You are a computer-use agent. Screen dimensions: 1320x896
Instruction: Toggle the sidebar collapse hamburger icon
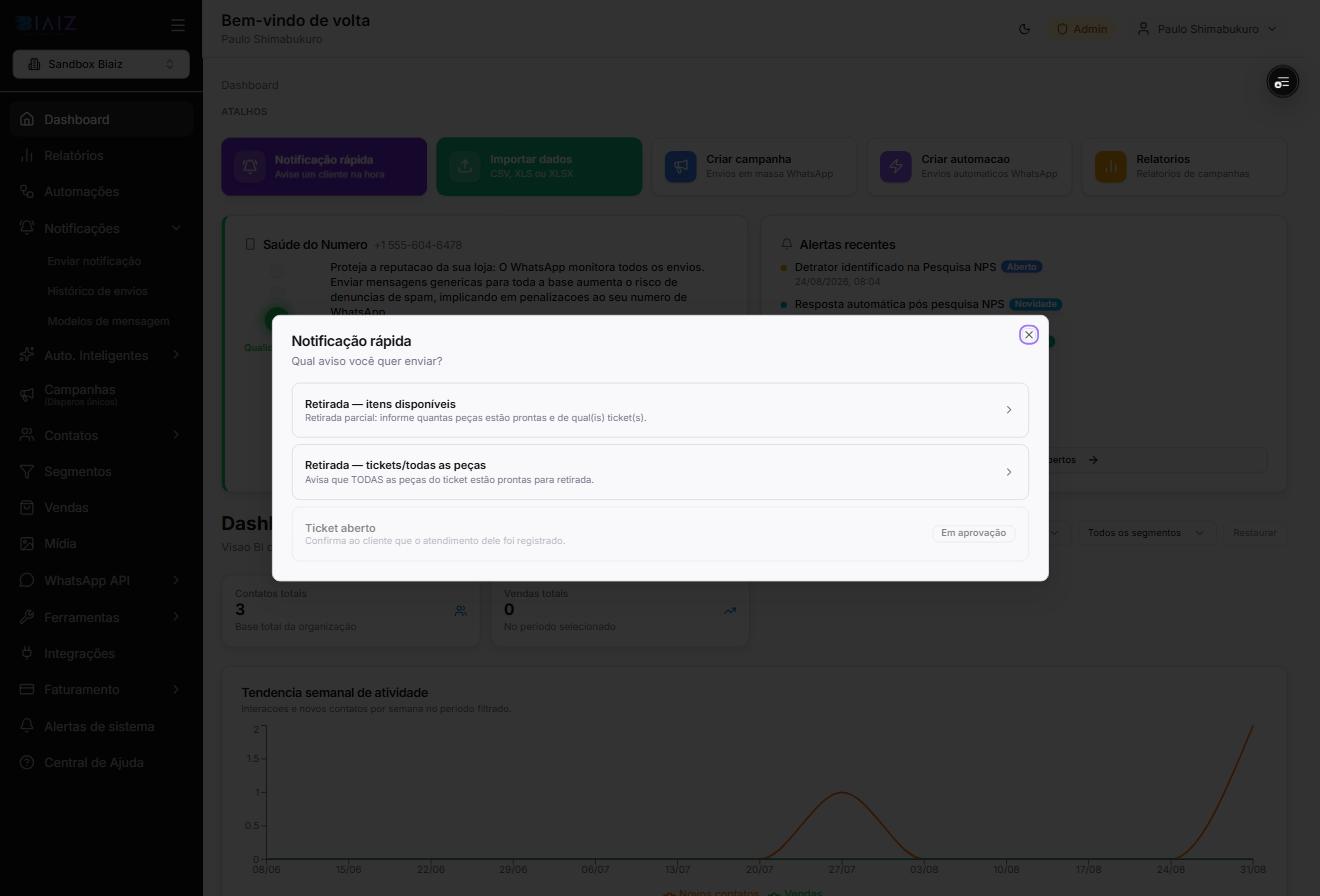coord(178,25)
